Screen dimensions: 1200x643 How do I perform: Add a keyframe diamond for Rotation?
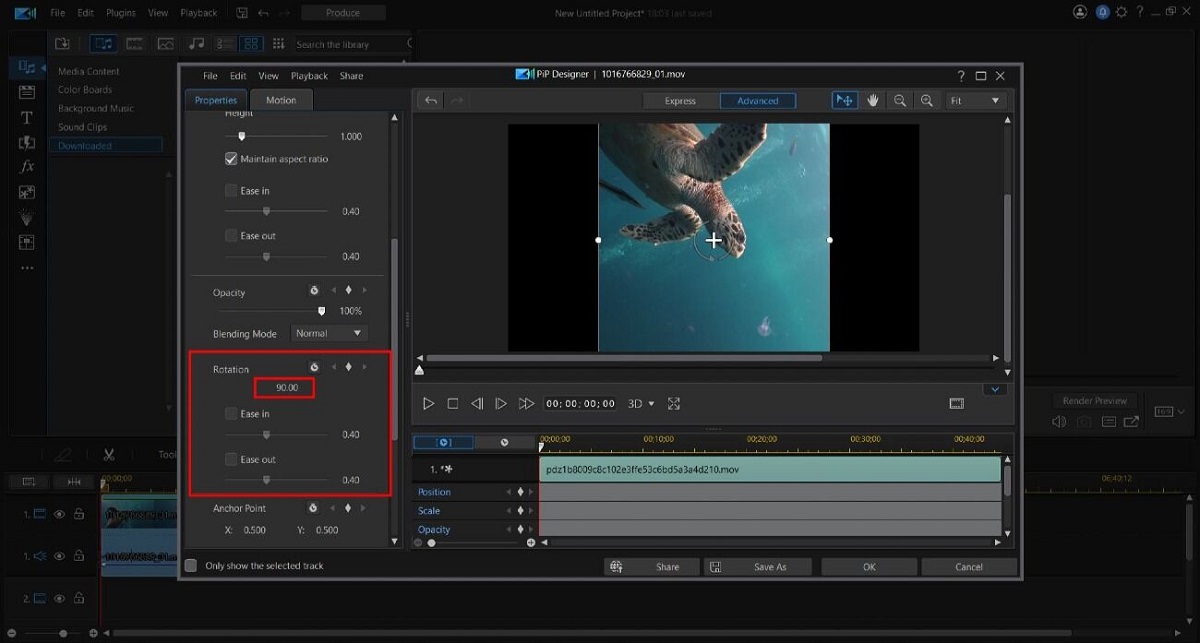pyautogui.click(x=348, y=367)
